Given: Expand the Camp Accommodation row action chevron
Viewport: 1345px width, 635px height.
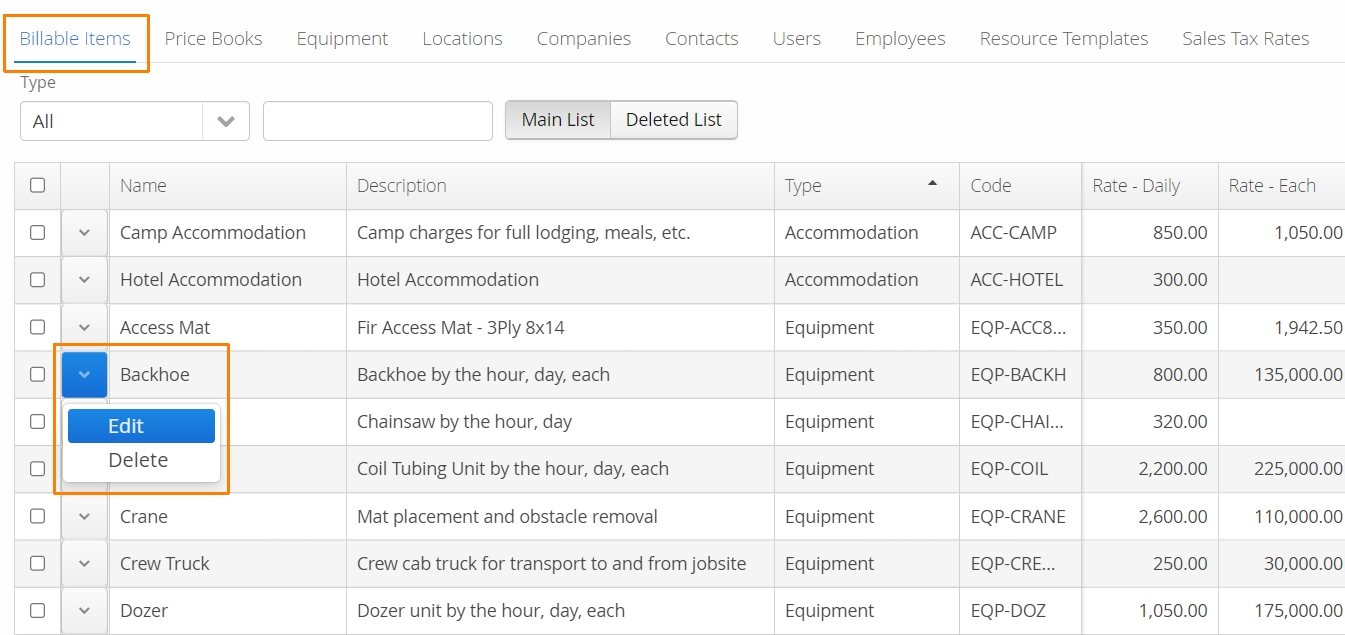Looking at the screenshot, I should [x=84, y=233].
